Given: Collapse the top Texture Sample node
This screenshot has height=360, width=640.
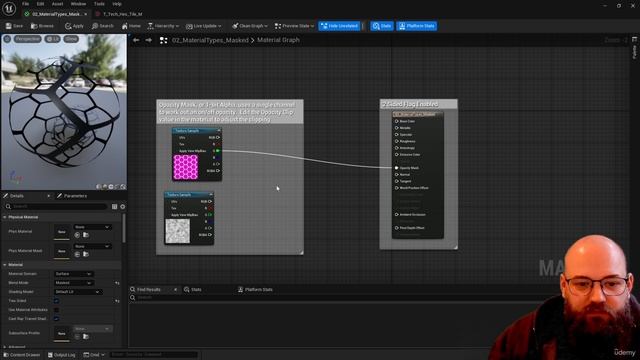Looking at the screenshot, I should [x=219, y=131].
